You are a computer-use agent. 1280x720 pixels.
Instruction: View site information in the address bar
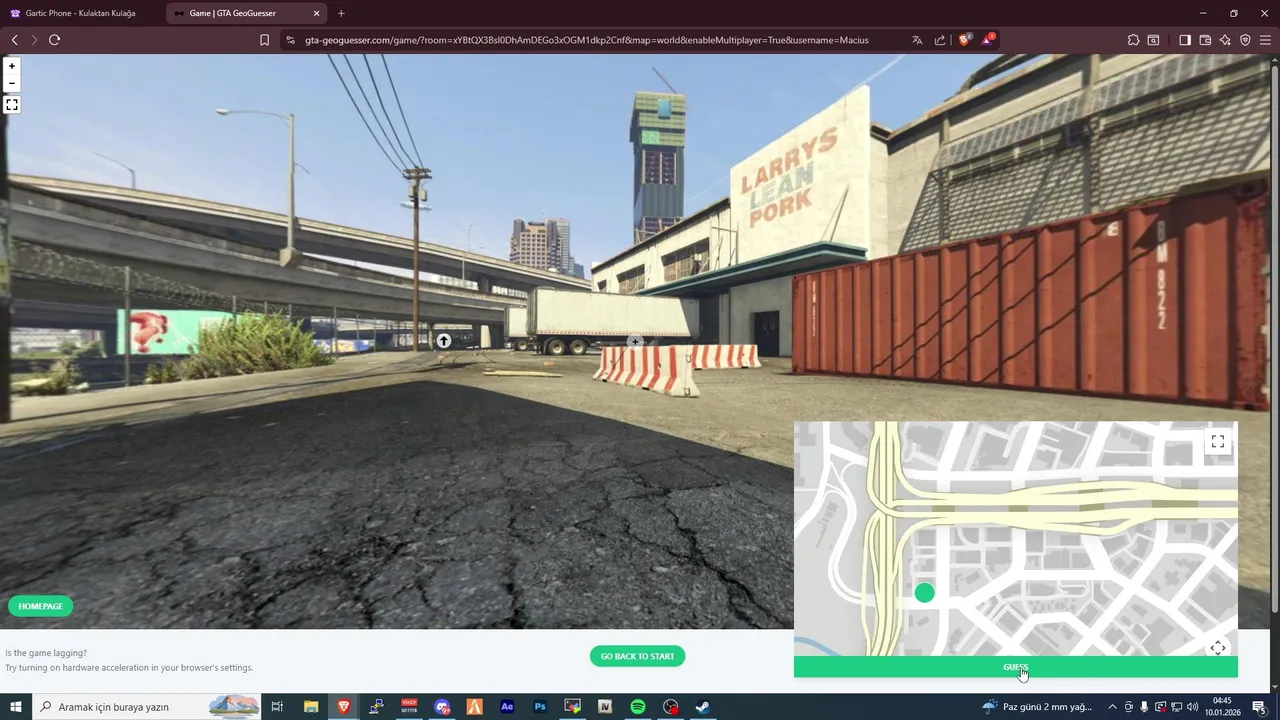point(290,40)
